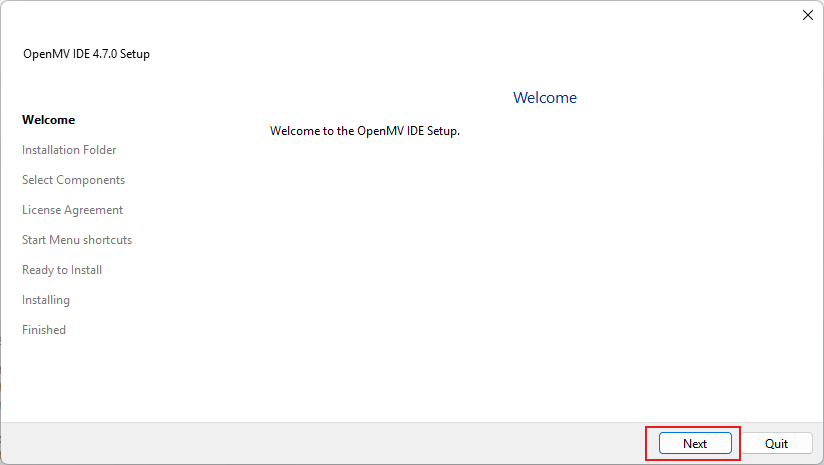
Task: Choose the Start Menu shortcuts step
Action: pos(77,240)
